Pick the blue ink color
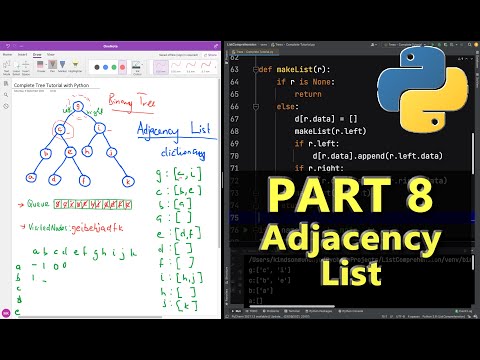This screenshot has width=480, height=360. click(105, 67)
